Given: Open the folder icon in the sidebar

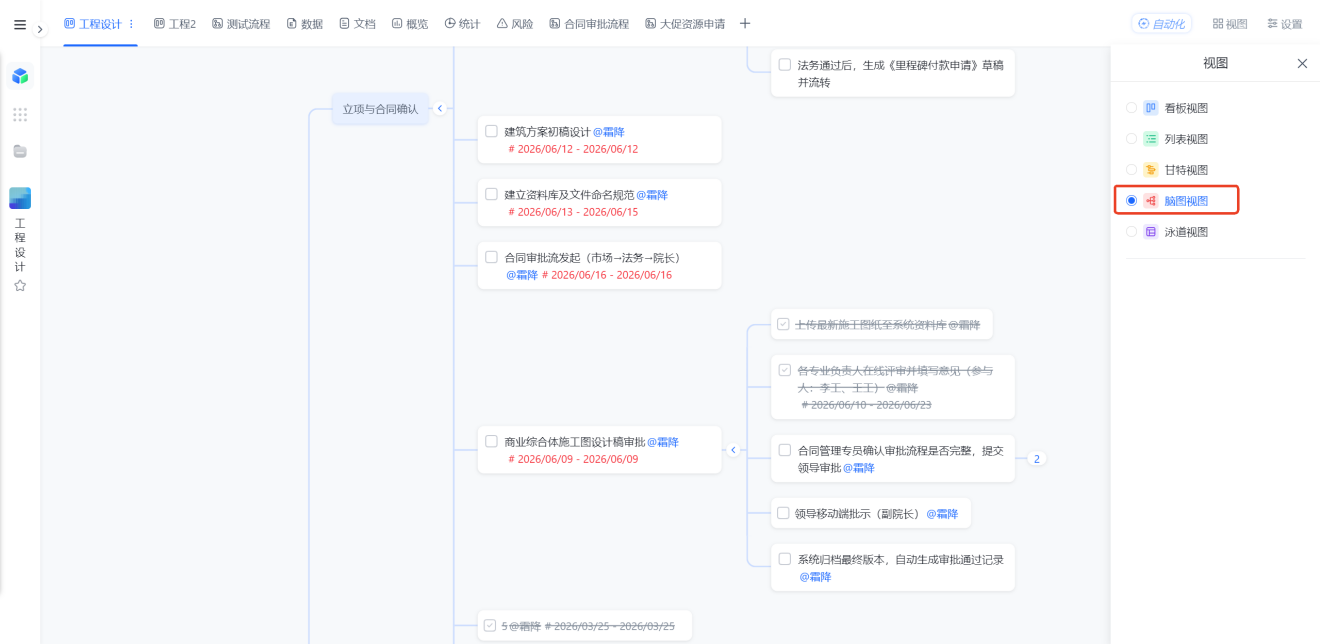Looking at the screenshot, I should click(x=20, y=151).
